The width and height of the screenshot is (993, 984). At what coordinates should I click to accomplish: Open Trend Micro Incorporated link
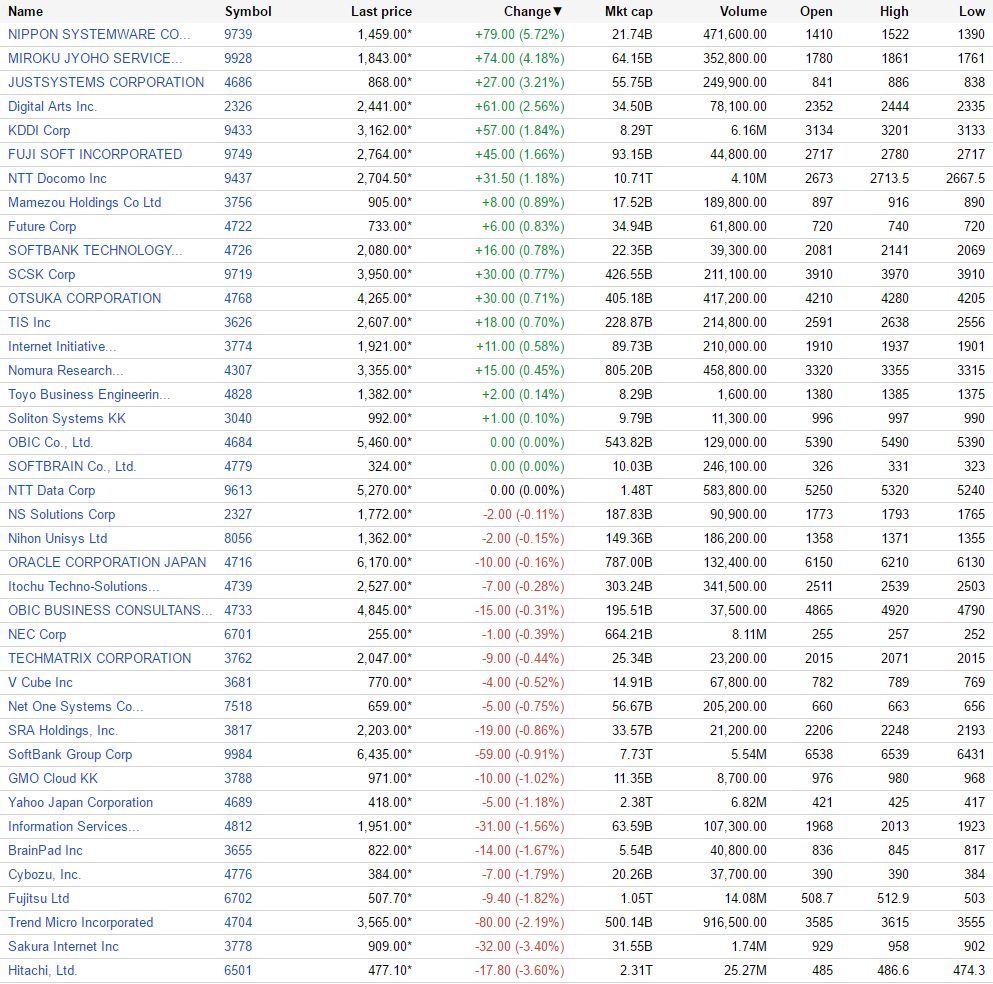80,923
